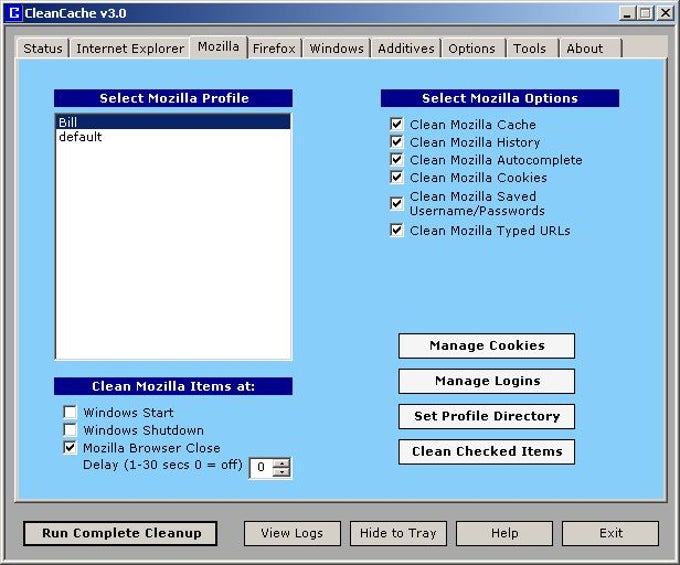Show the About tab

click(585, 48)
